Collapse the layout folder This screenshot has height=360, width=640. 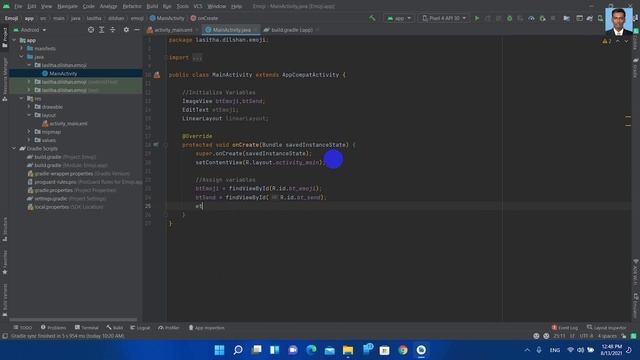click(x=29, y=115)
